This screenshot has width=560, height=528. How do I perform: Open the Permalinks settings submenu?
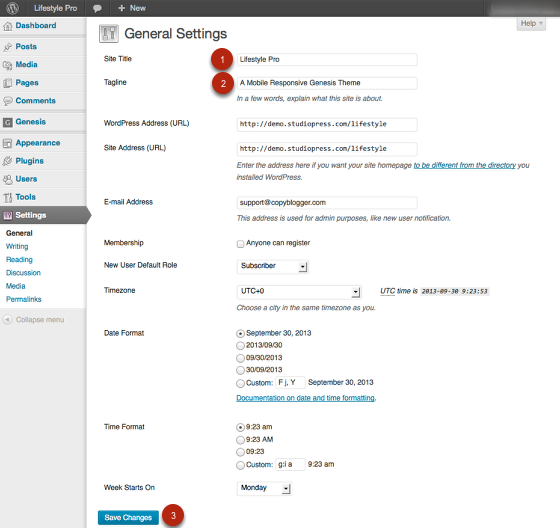(x=24, y=299)
